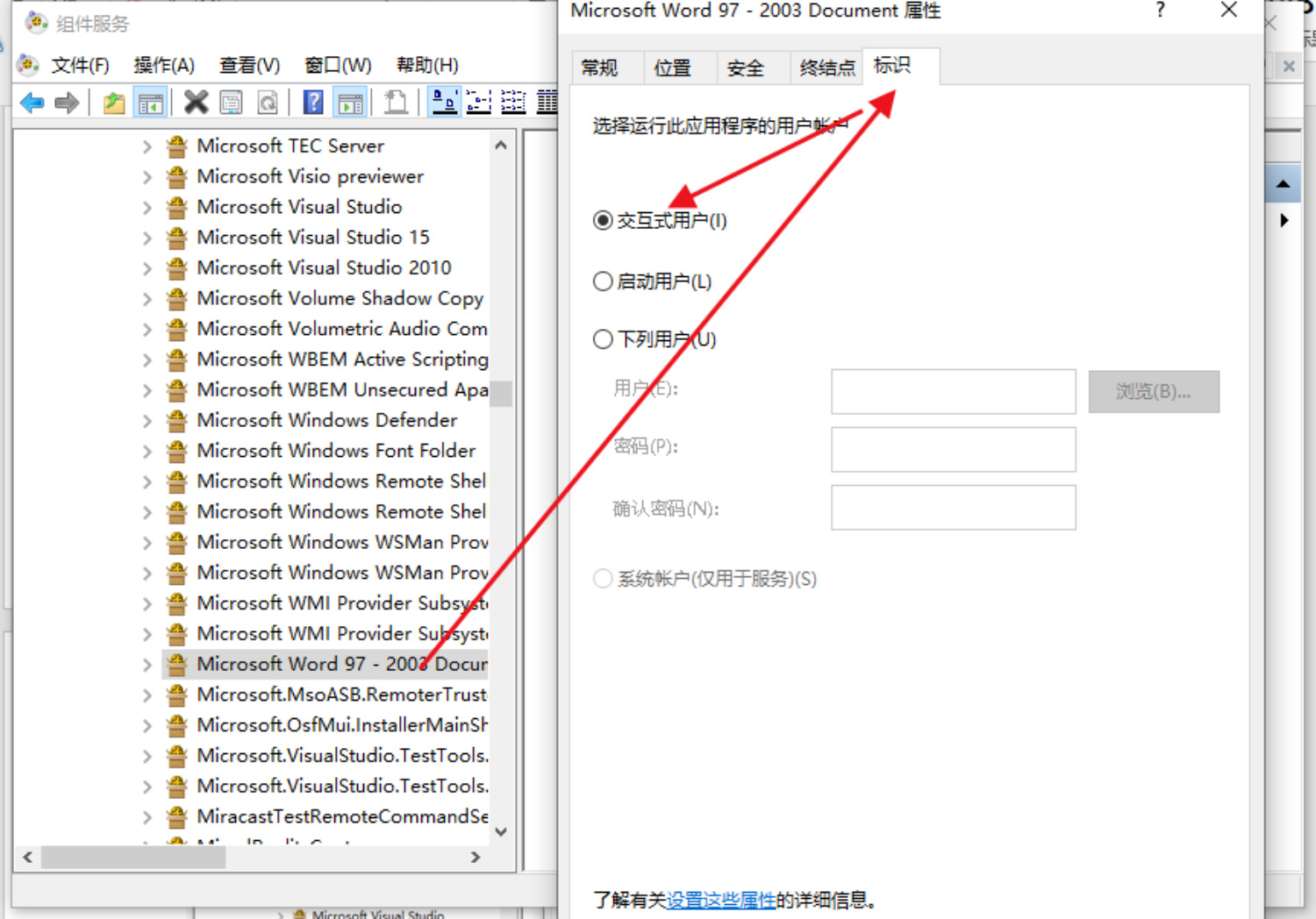Click the Up one level folder icon

pyautogui.click(x=114, y=103)
